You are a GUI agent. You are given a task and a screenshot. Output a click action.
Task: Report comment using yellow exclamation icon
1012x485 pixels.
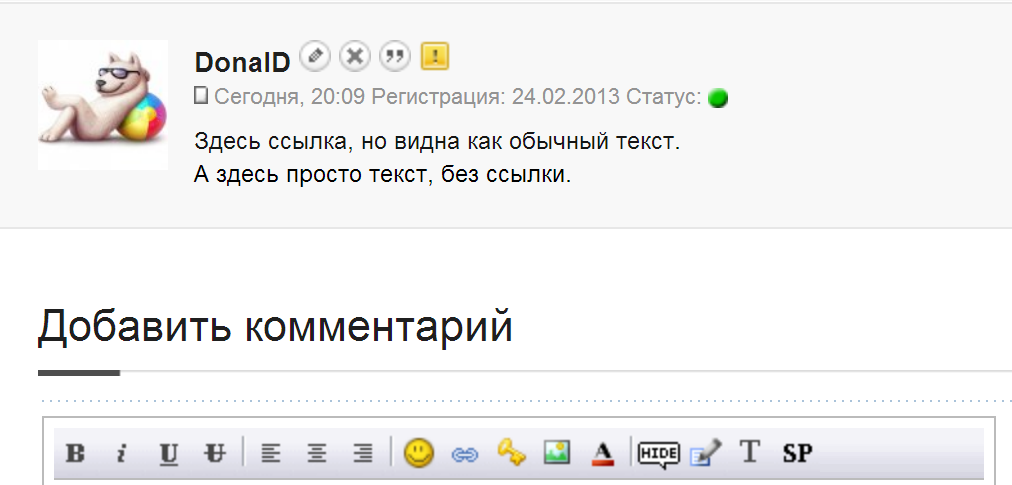tap(435, 57)
